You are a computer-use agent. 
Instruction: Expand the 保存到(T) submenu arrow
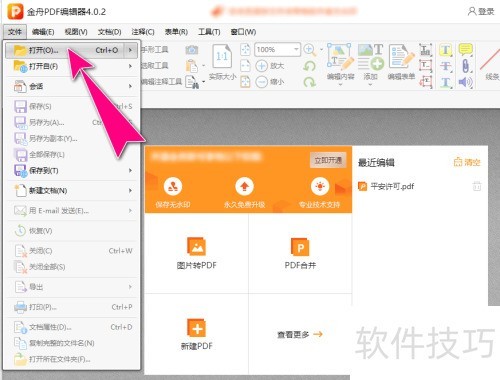coord(130,170)
